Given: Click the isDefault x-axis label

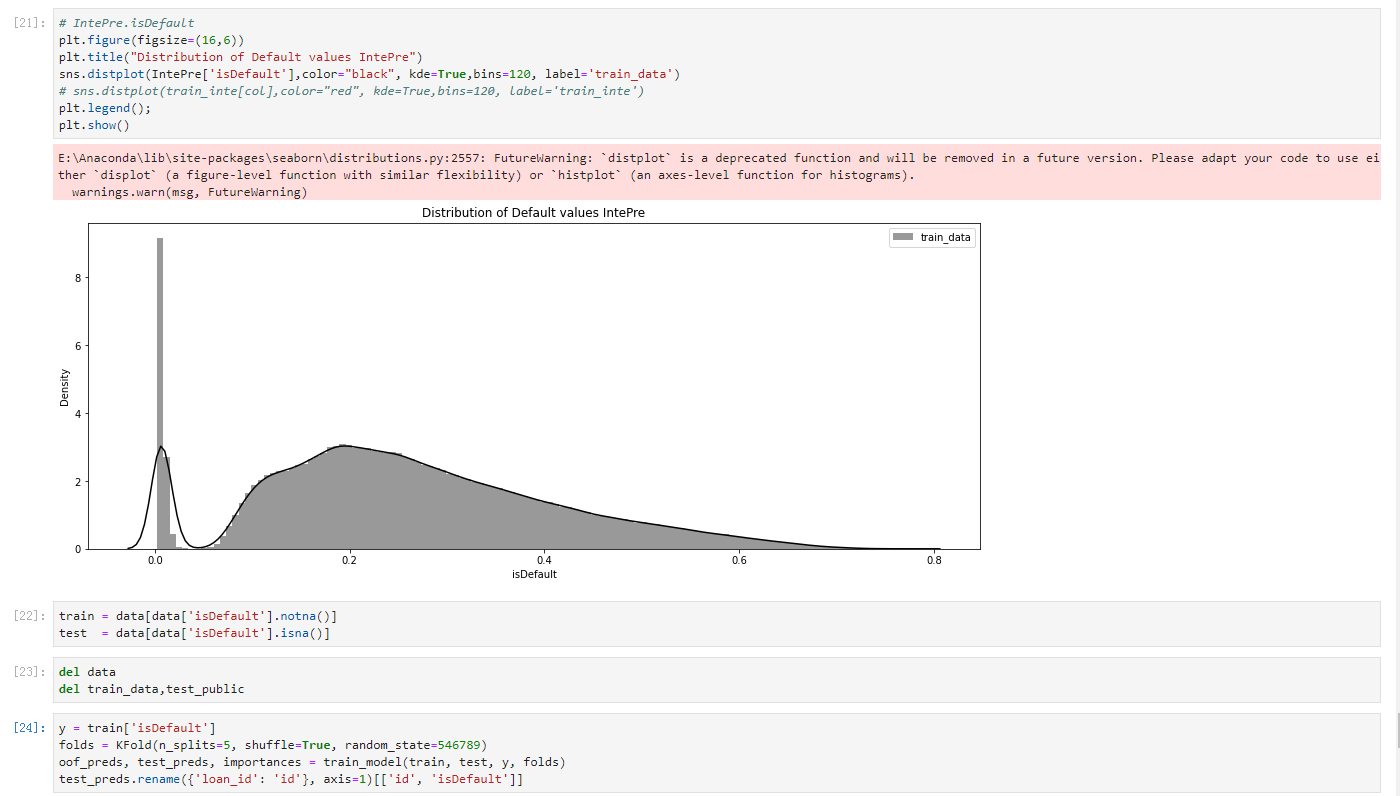Looking at the screenshot, I should [x=534, y=575].
